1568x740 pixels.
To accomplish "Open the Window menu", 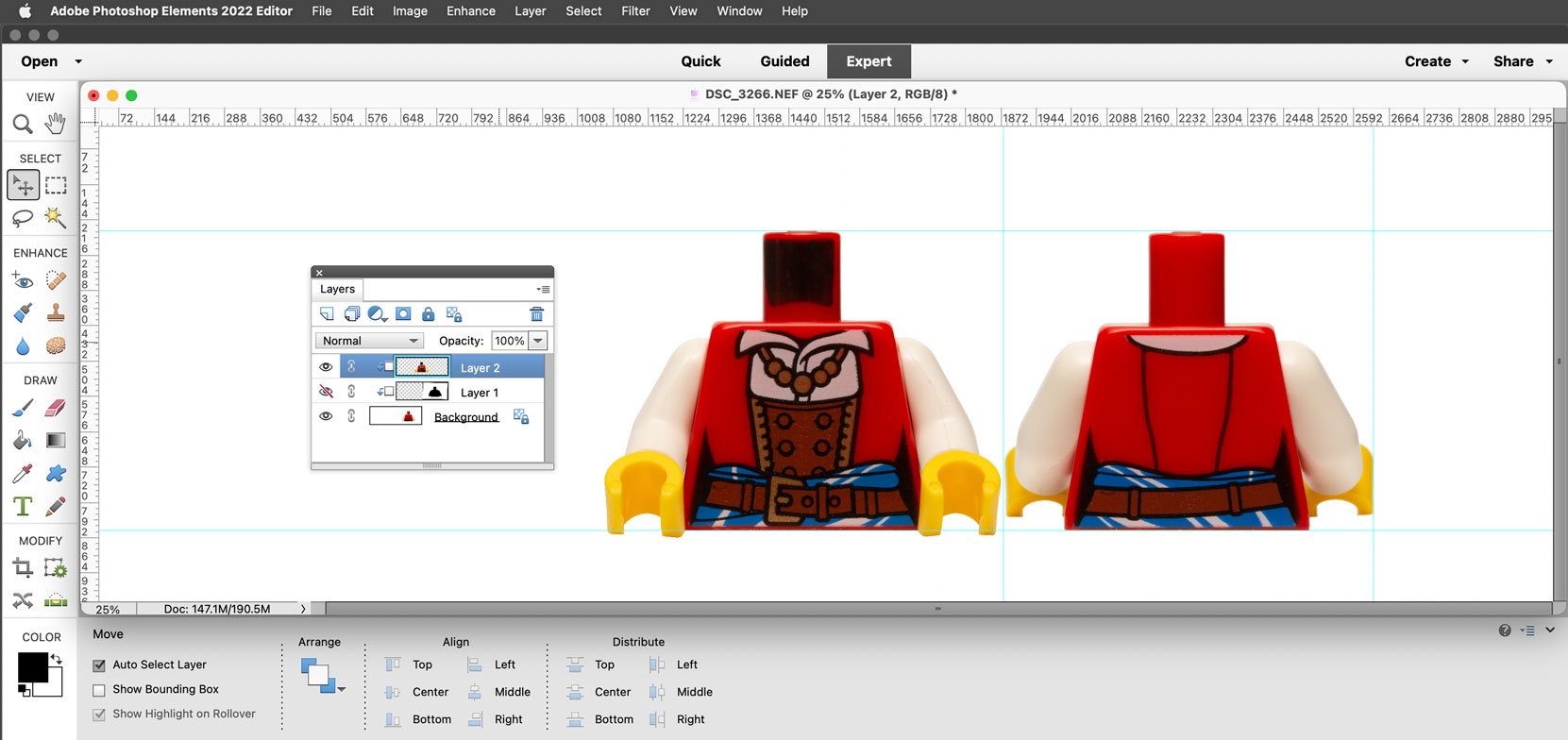I will pos(739,11).
